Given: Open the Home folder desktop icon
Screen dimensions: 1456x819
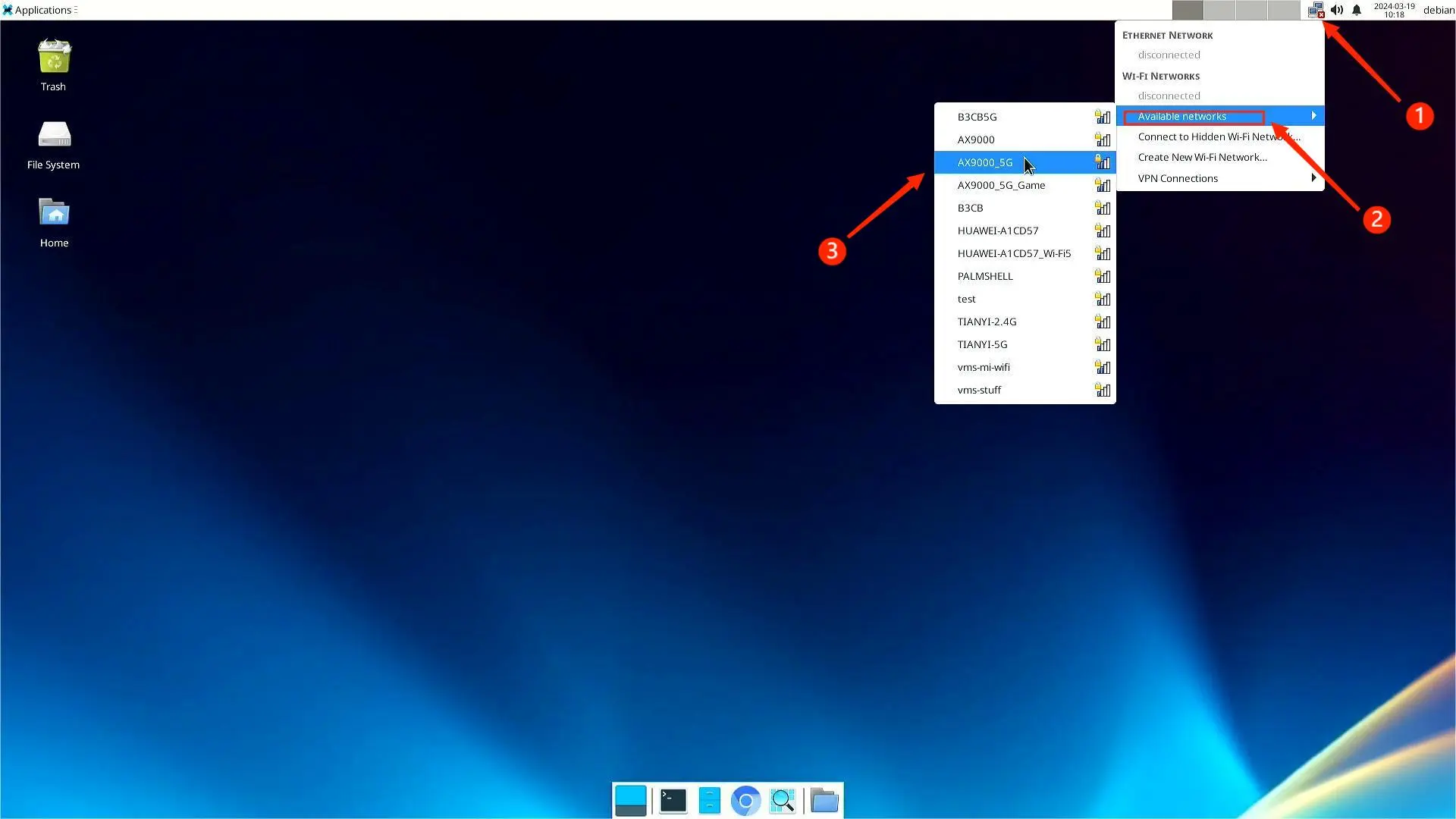Looking at the screenshot, I should point(54,212).
